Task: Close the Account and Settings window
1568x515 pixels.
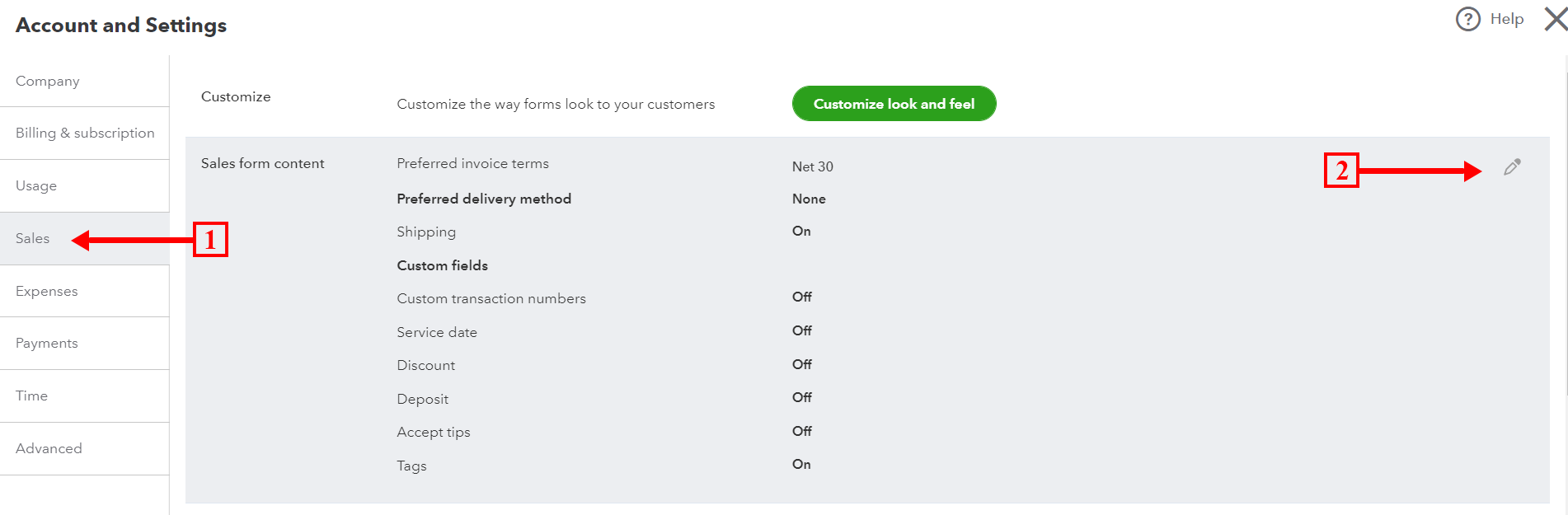Action: (x=1555, y=19)
